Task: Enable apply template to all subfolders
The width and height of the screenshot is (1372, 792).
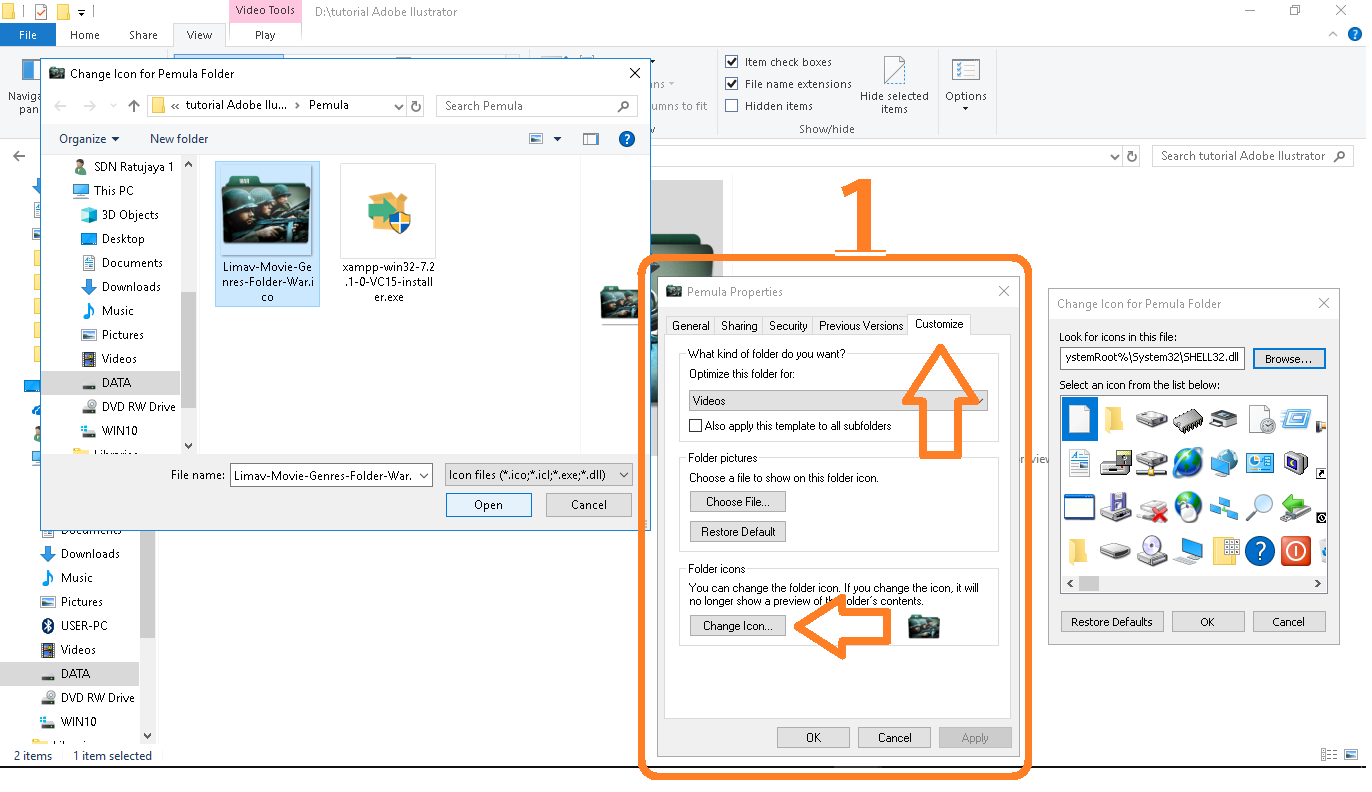Action: (696, 426)
